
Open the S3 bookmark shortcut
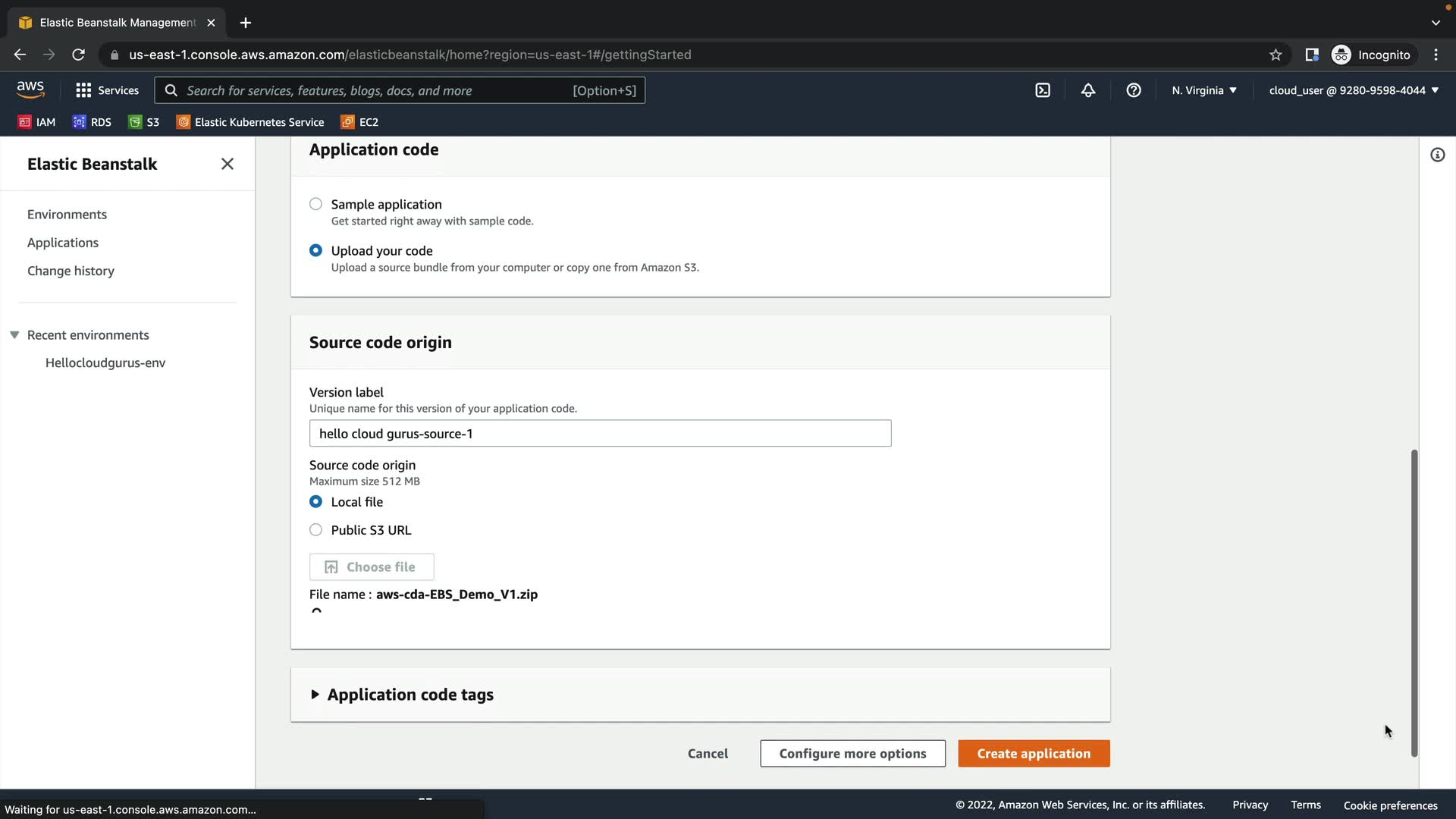click(144, 122)
